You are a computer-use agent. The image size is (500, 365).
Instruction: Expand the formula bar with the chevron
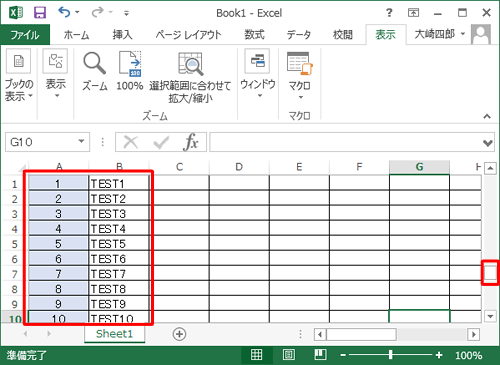click(488, 143)
